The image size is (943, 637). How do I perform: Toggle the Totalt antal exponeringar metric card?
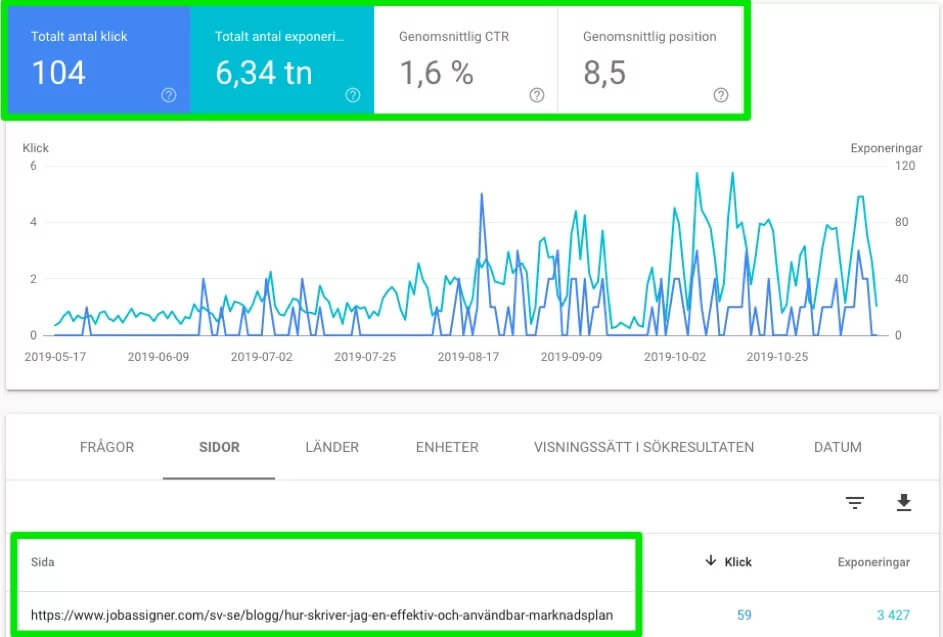coord(280,55)
